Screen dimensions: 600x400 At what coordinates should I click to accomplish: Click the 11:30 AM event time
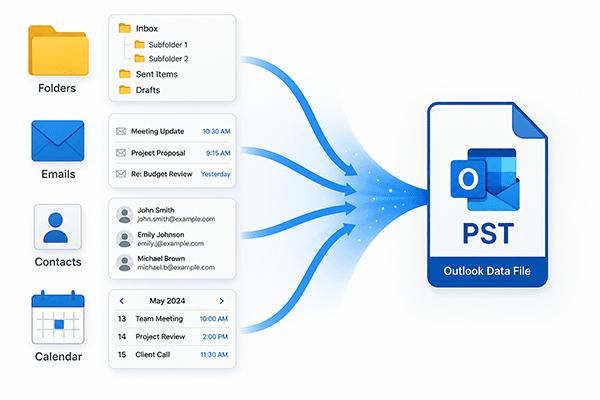click(214, 355)
